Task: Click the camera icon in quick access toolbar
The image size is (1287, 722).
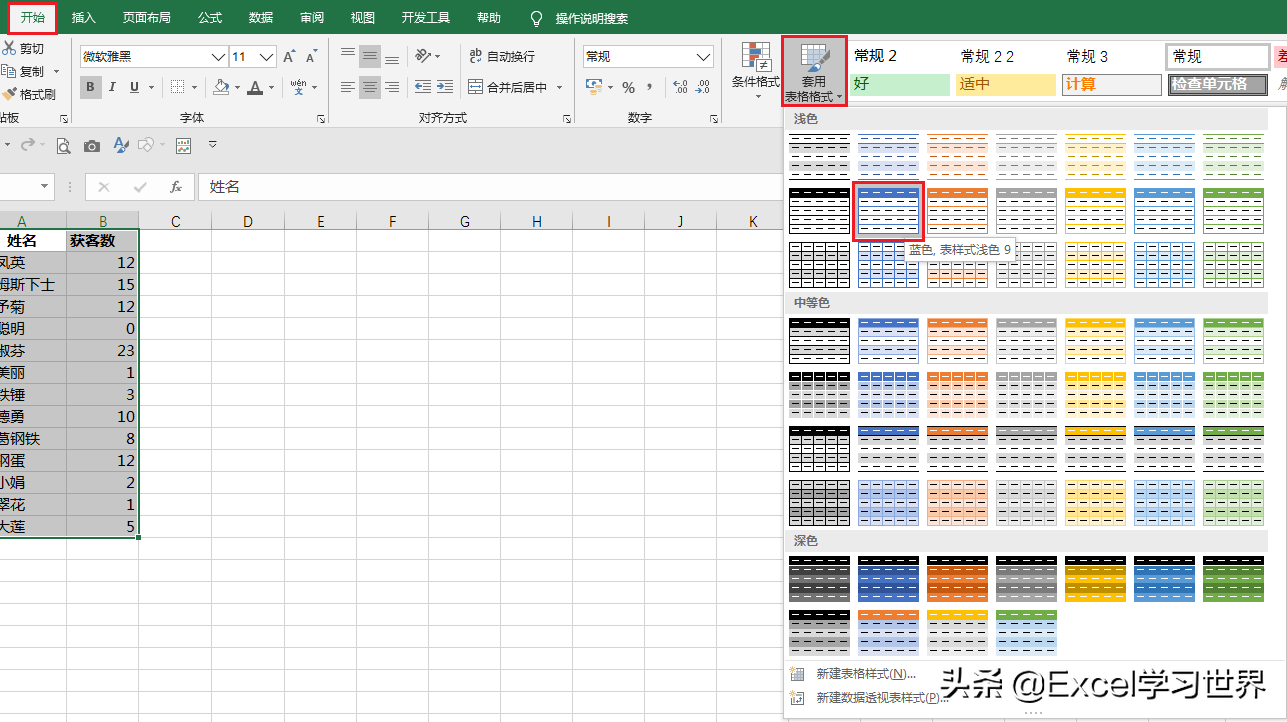Action: pyautogui.click(x=92, y=146)
